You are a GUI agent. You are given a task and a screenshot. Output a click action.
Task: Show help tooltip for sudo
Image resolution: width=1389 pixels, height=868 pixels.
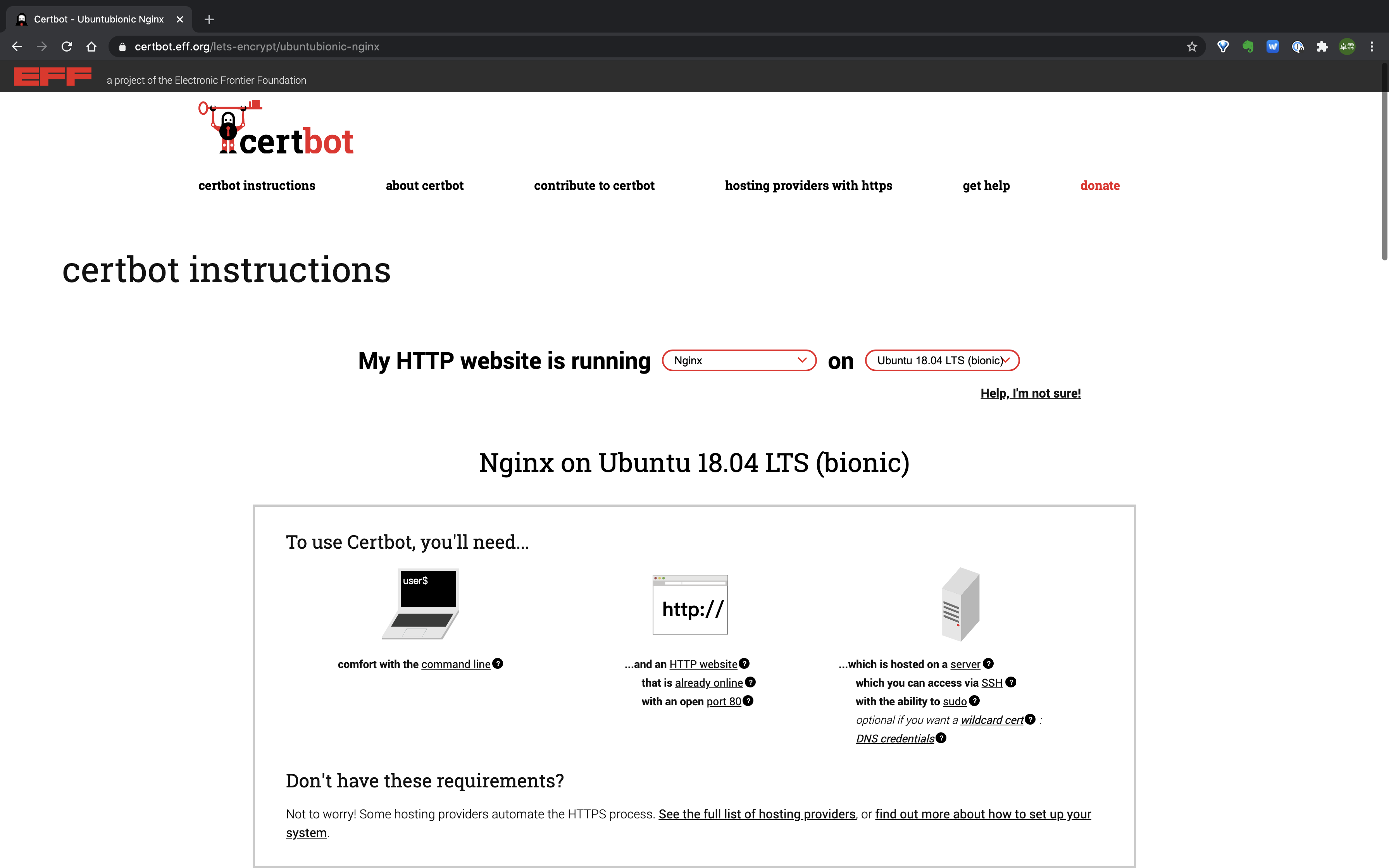pyautogui.click(x=975, y=700)
